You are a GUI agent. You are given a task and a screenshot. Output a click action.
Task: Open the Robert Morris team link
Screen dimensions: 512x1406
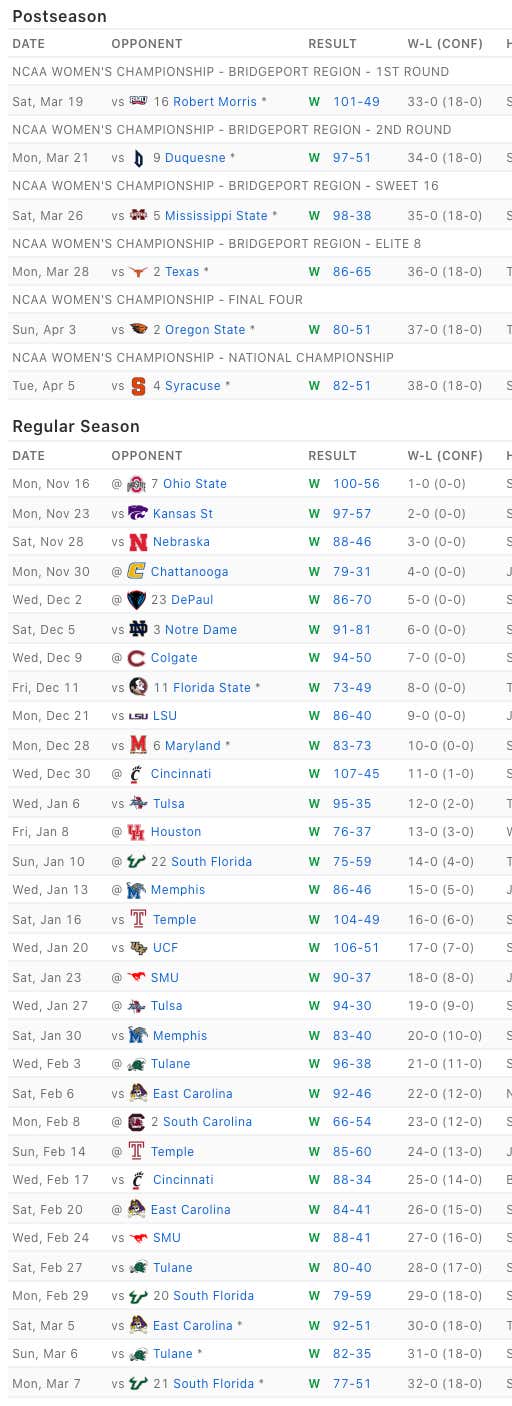pyautogui.click(x=214, y=102)
